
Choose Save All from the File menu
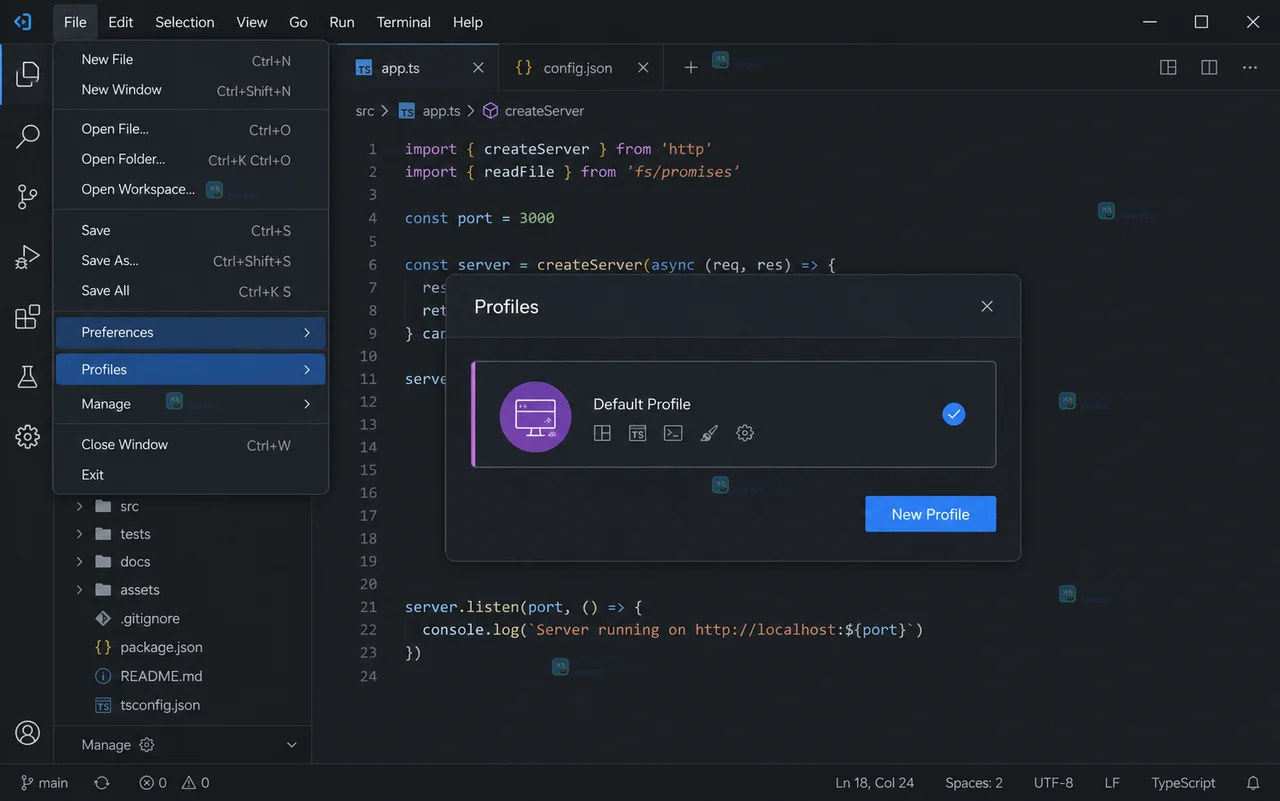coord(190,291)
